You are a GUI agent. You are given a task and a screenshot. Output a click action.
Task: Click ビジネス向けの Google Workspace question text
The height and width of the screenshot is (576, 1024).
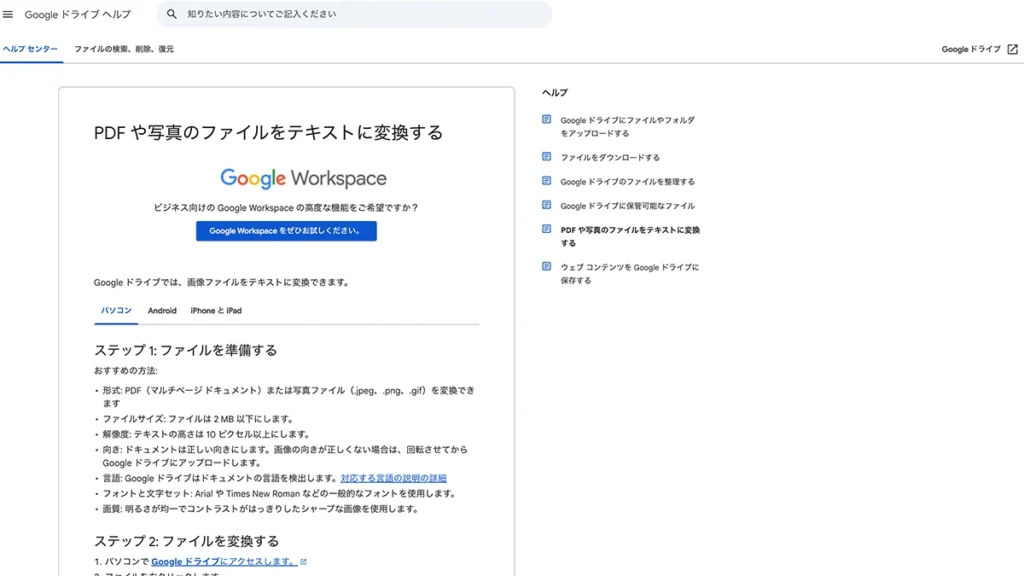[x=285, y=208]
